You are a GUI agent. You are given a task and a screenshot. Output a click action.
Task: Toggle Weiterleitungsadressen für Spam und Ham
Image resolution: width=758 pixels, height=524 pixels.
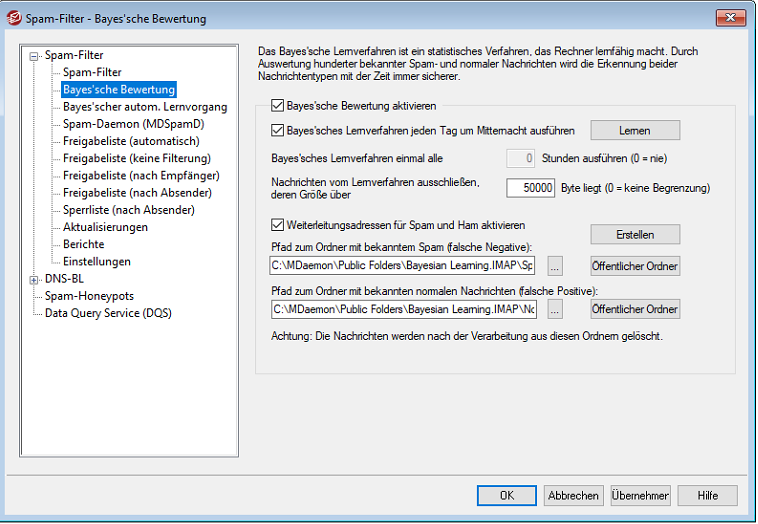(278, 225)
